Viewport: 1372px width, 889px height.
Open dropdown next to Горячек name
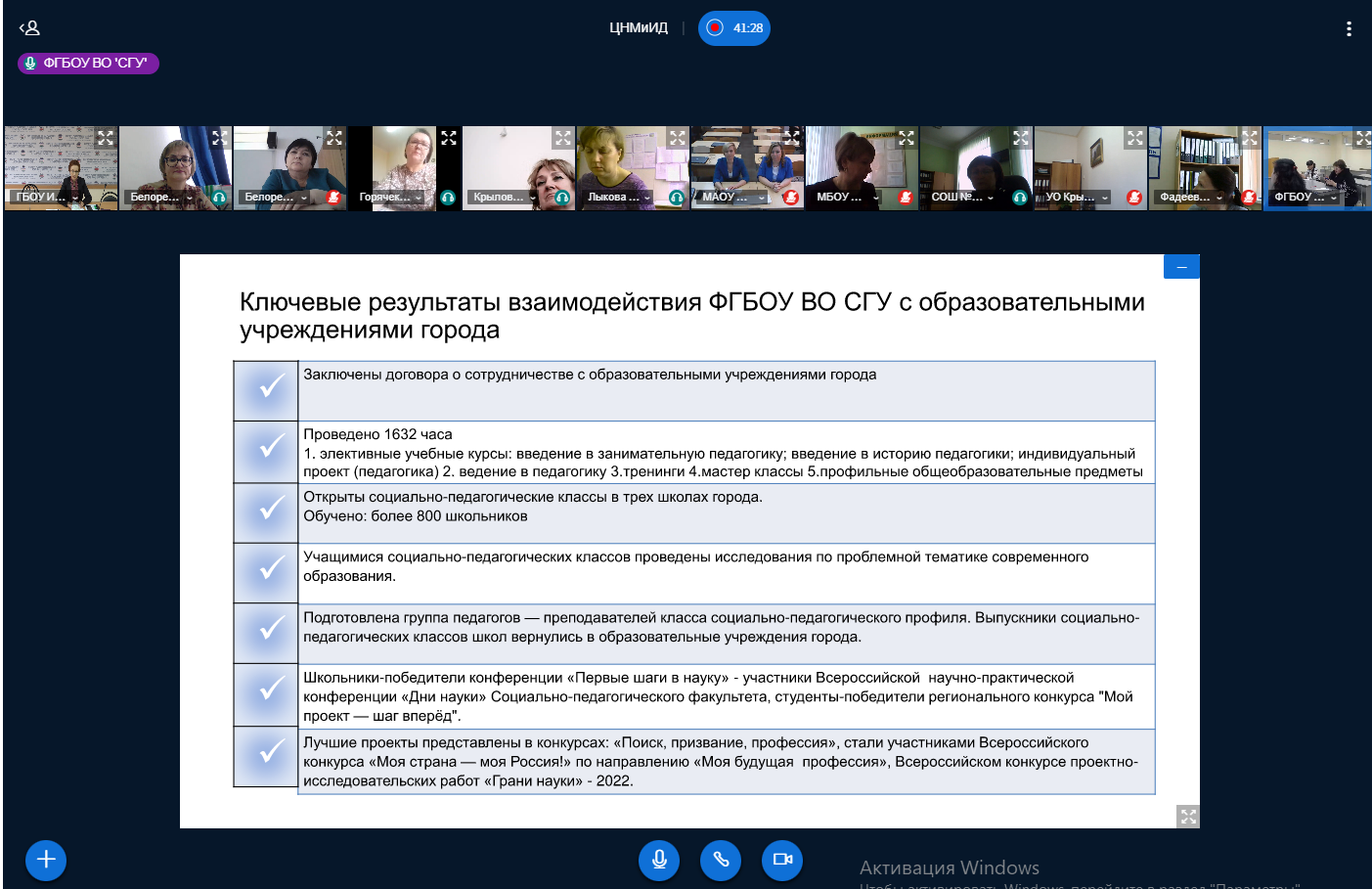click(419, 198)
